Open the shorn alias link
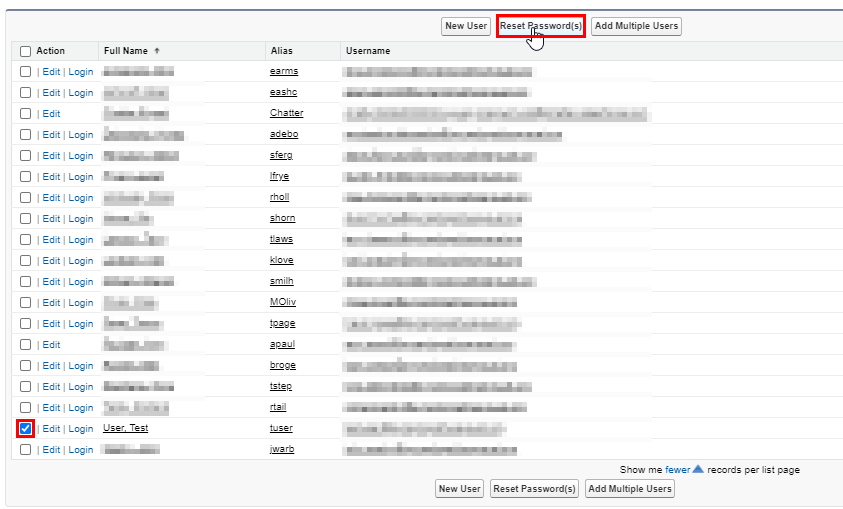 [283, 218]
